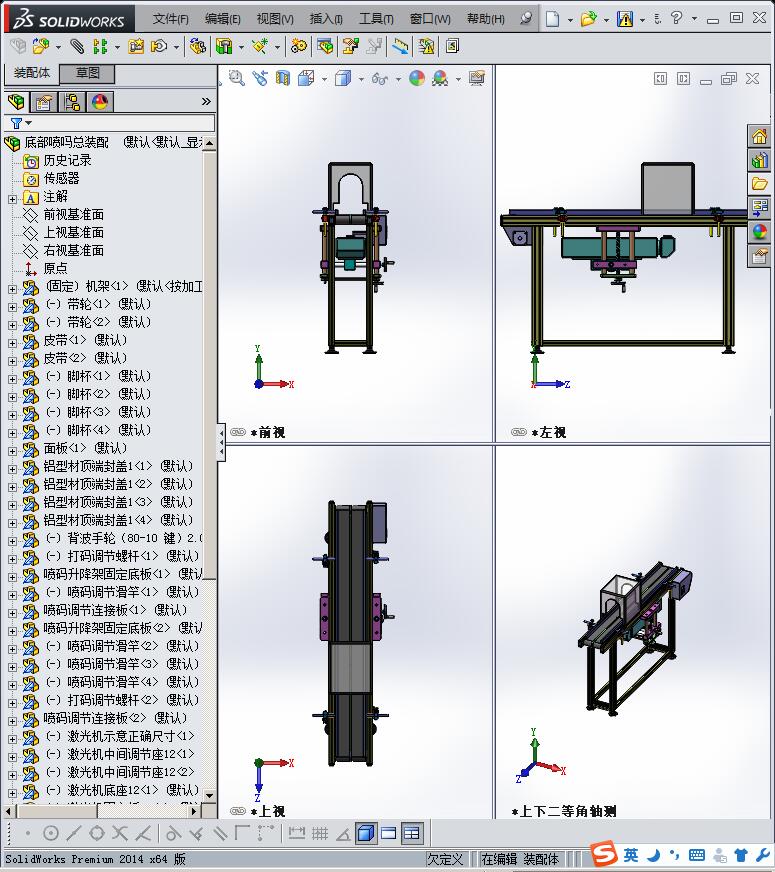This screenshot has height=872, width=775.
Task: Toggle view link icon beside *前视
Action: click(x=238, y=432)
